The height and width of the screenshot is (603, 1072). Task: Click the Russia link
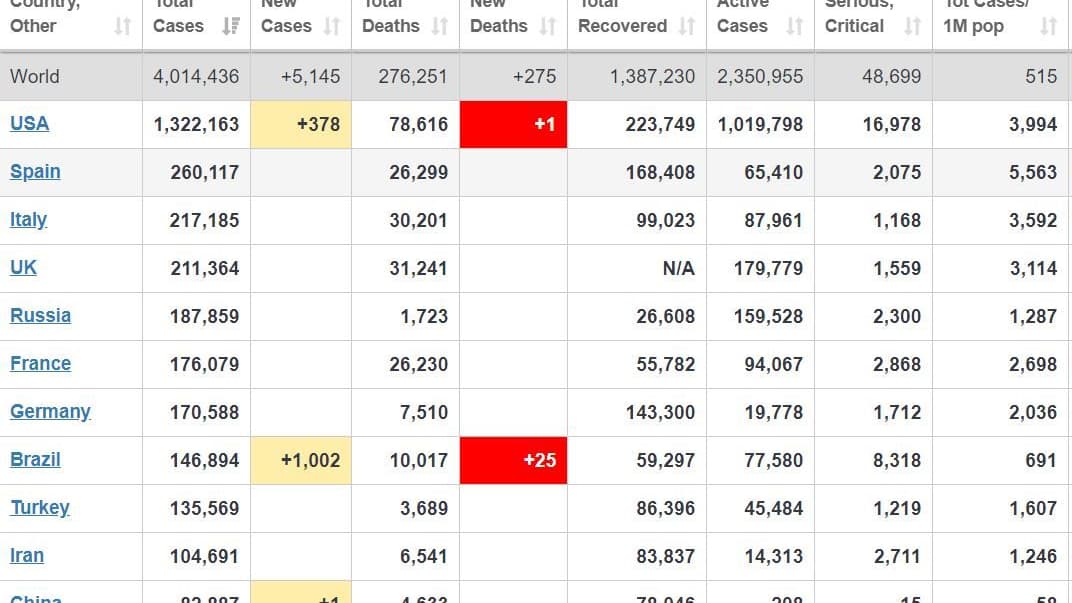pyautogui.click(x=40, y=315)
